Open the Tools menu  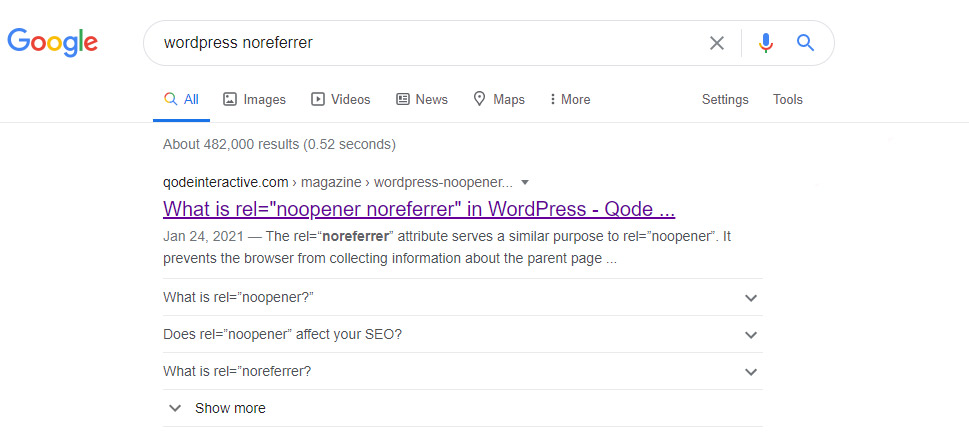(787, 99)
